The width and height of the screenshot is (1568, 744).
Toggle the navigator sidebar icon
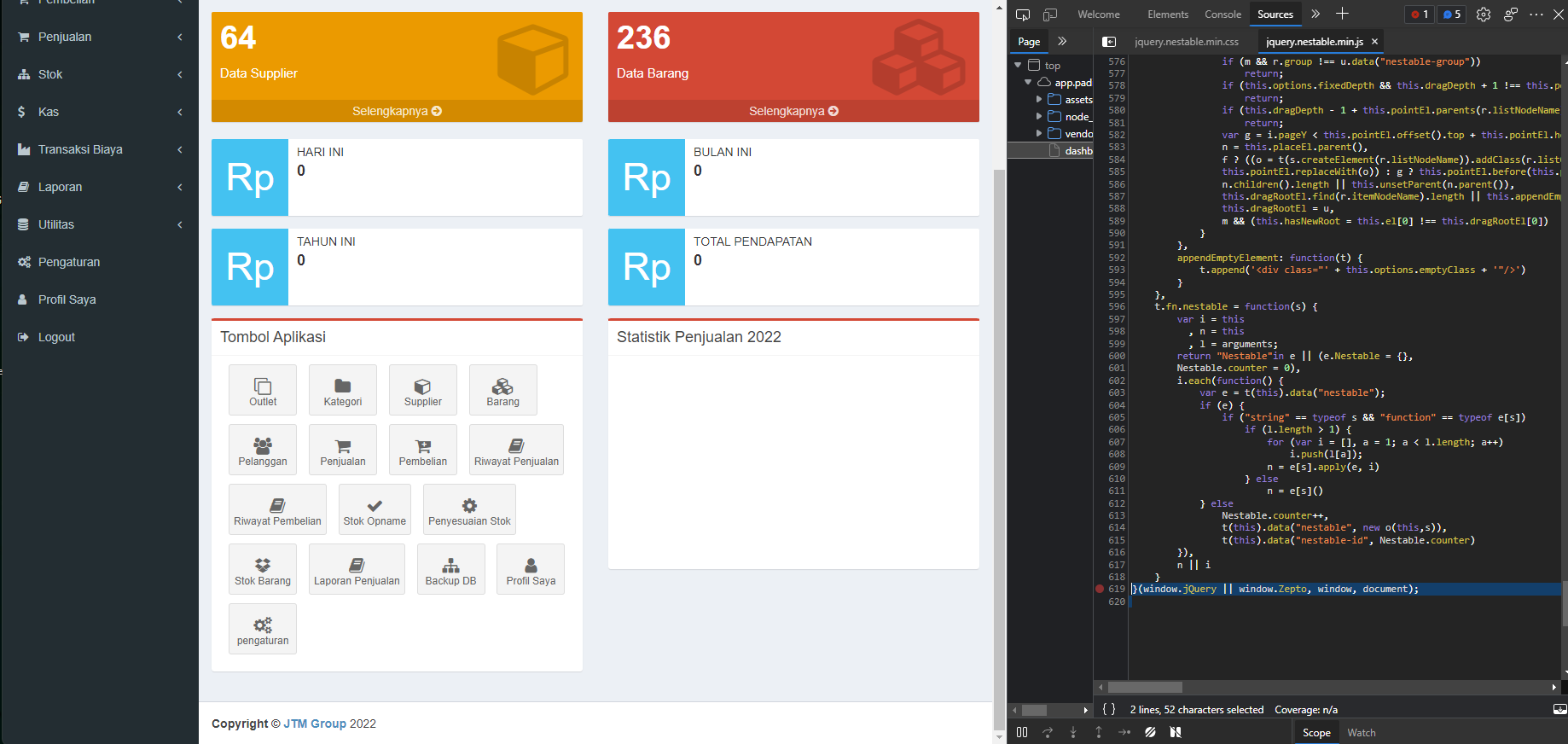[1109, 41]
